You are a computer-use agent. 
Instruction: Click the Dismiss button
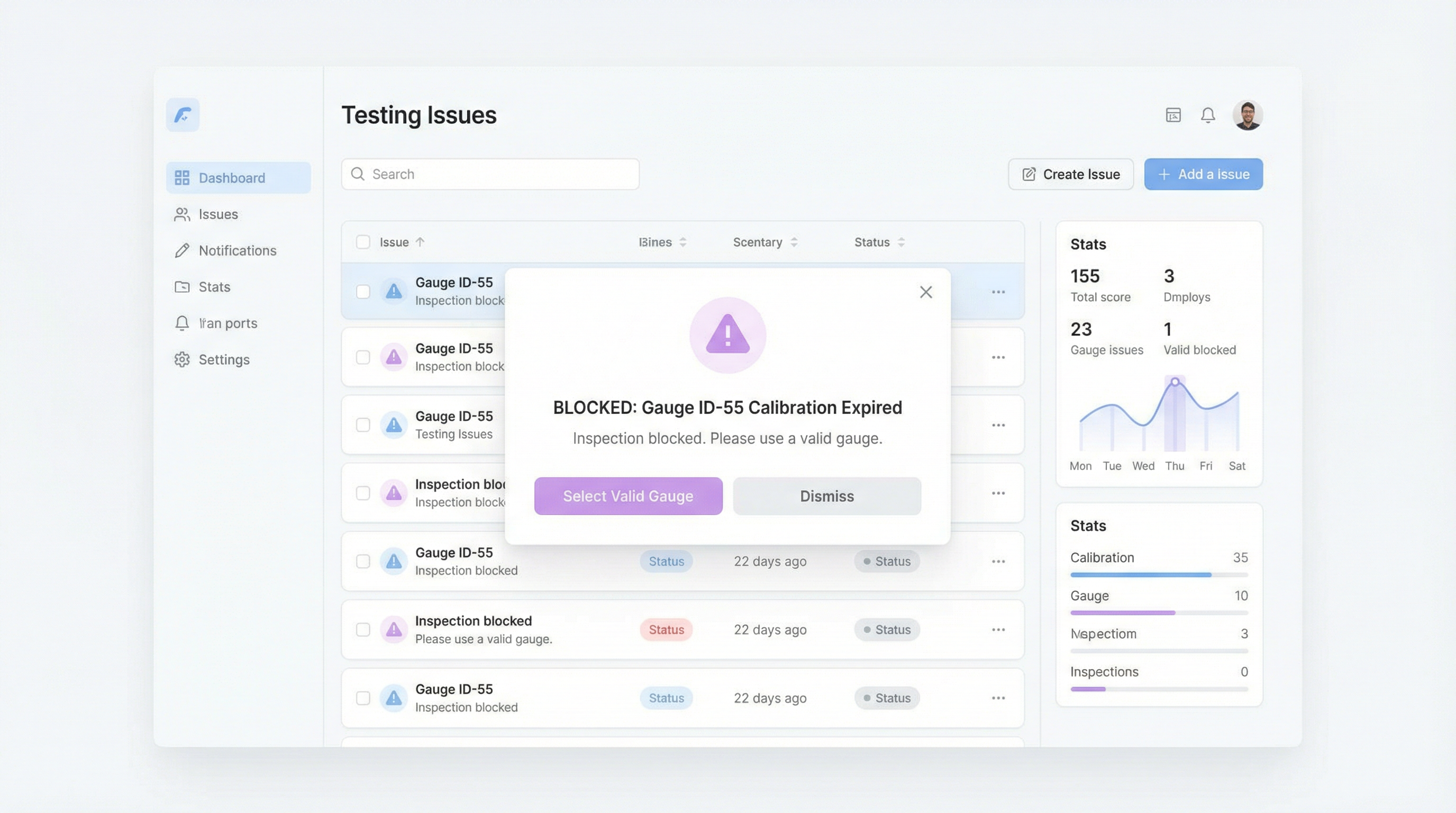pyautogui.click(x=827, y=496)
